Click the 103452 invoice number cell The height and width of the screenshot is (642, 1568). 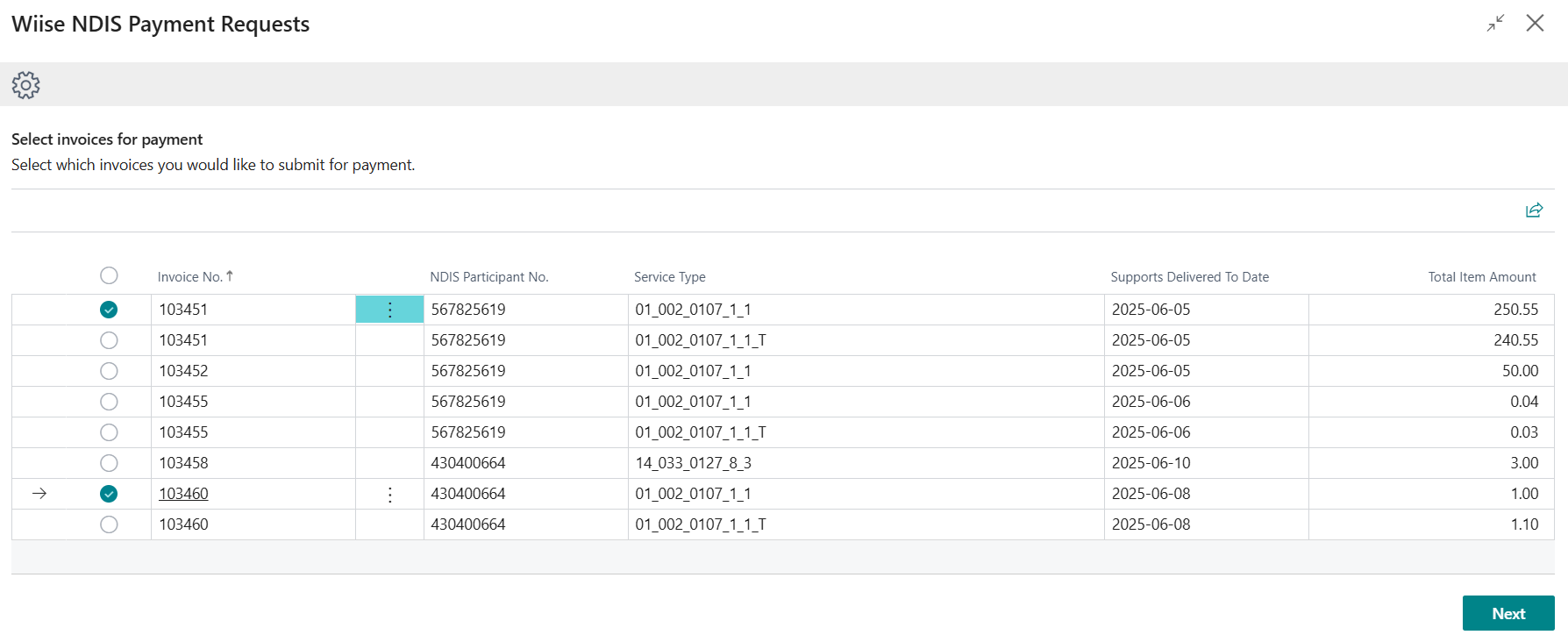[x=253, y=371]
